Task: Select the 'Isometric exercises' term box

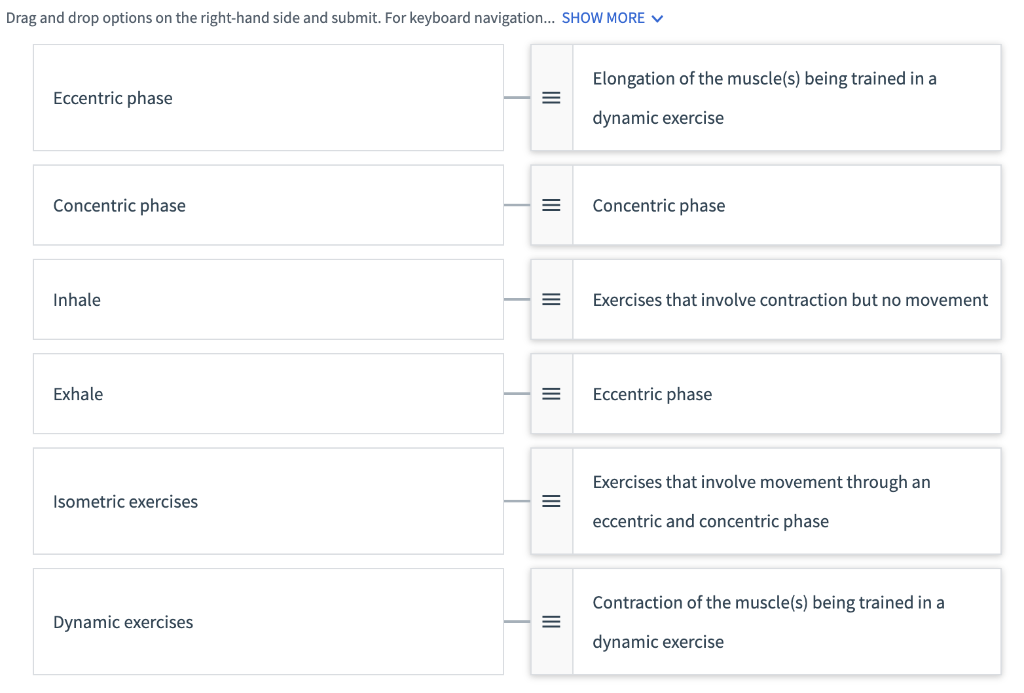Action: pos(268,501)
